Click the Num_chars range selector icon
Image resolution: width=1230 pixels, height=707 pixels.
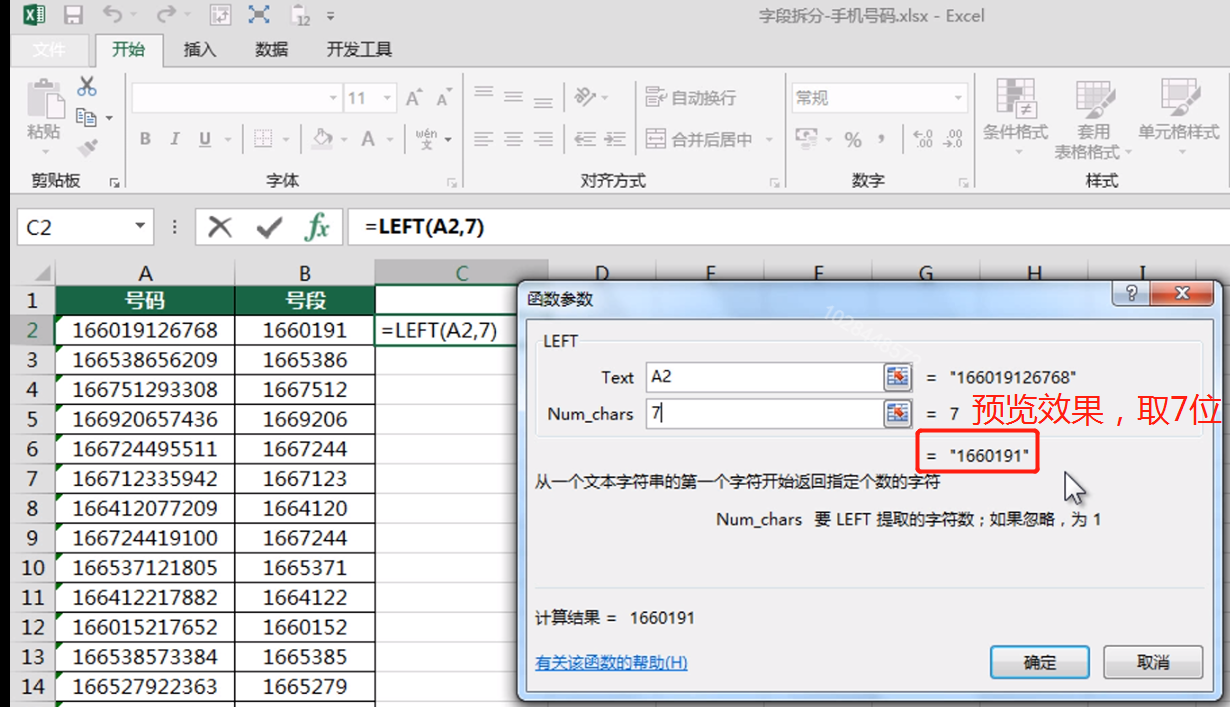[898, 413]
